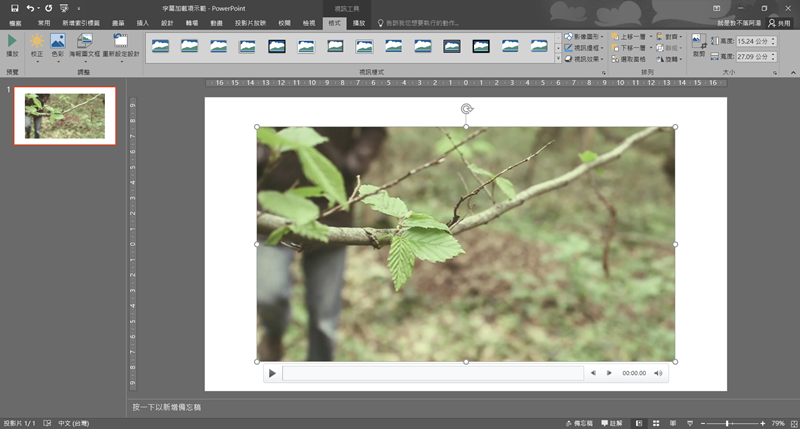Open the 視訊框線 video border dropdown

[x=585, y=47]
